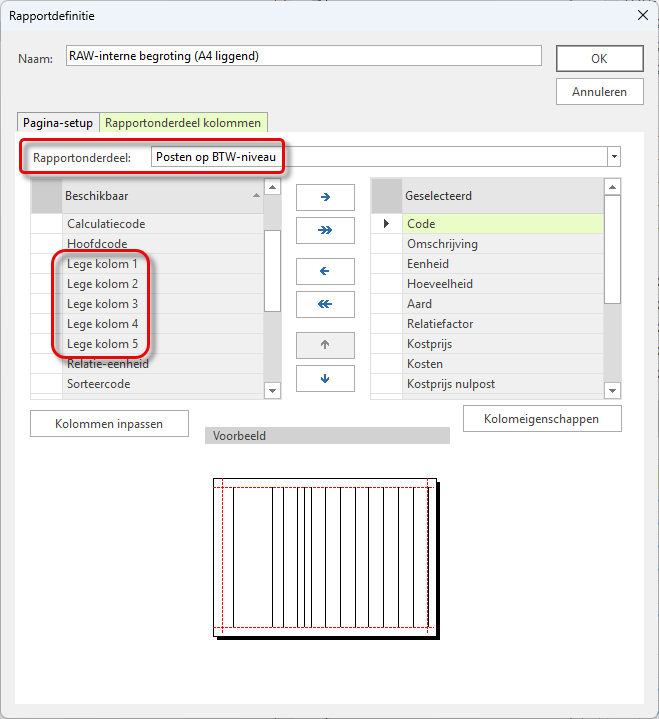Select the Rapportonderdeel kolommen tab

click(x=183, y=123)
